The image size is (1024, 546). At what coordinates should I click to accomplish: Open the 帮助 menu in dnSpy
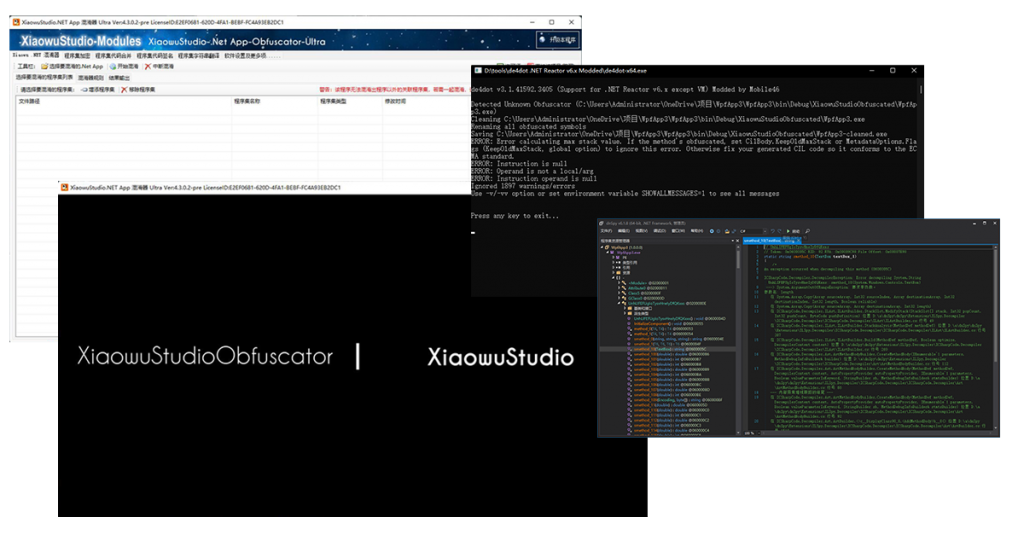(697, 231)
